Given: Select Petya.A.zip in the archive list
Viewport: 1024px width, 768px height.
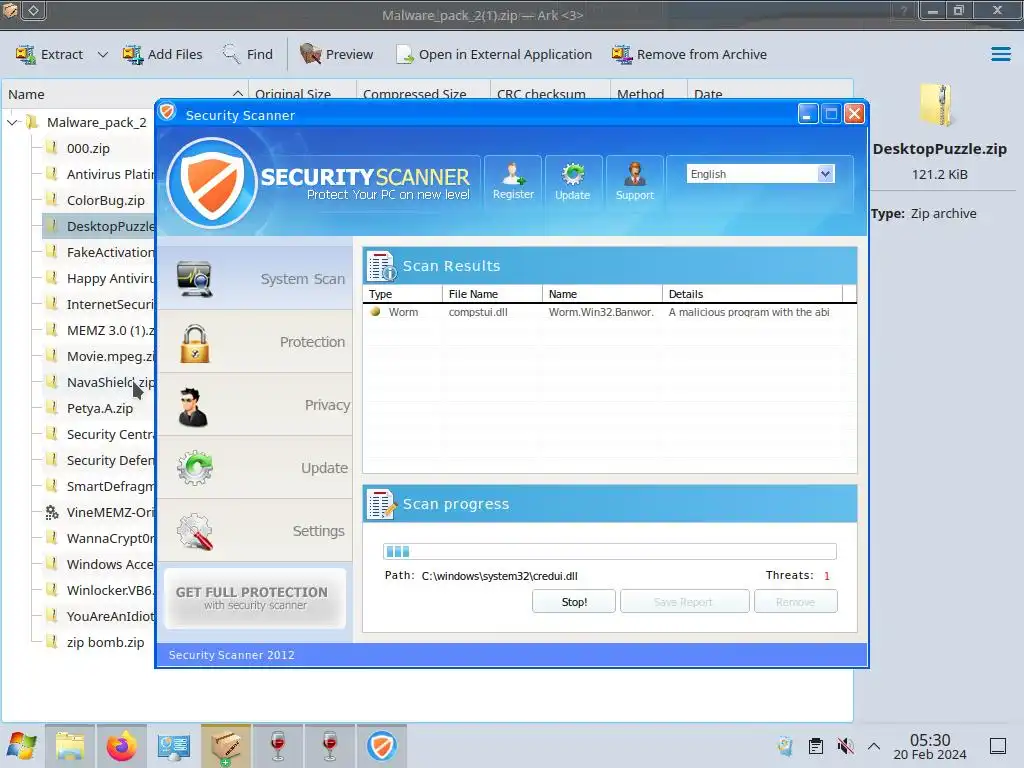Looking at the screenshot, I should (99, 408).
